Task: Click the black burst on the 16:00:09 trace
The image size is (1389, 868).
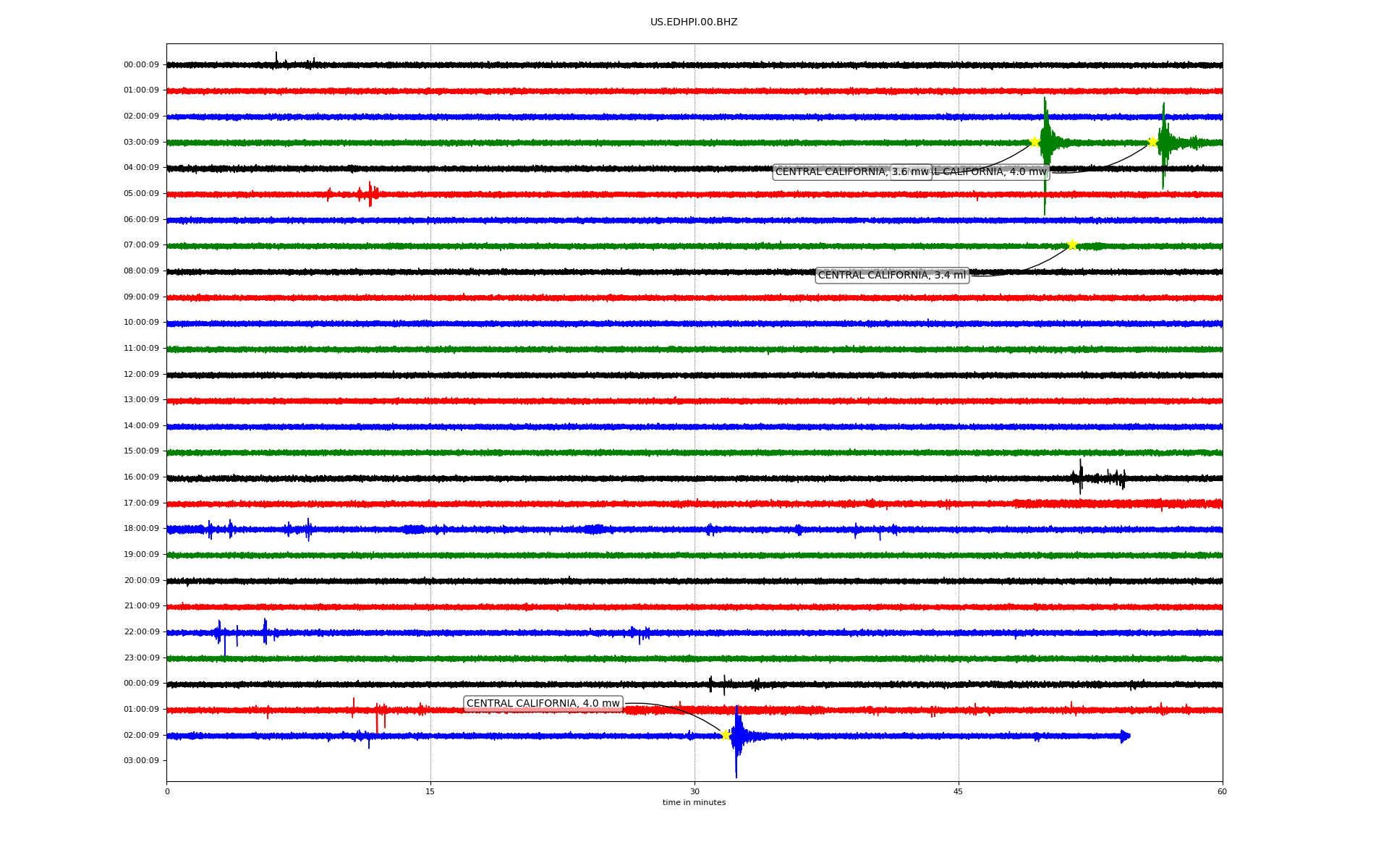Action: click(x=1081, y=477)
